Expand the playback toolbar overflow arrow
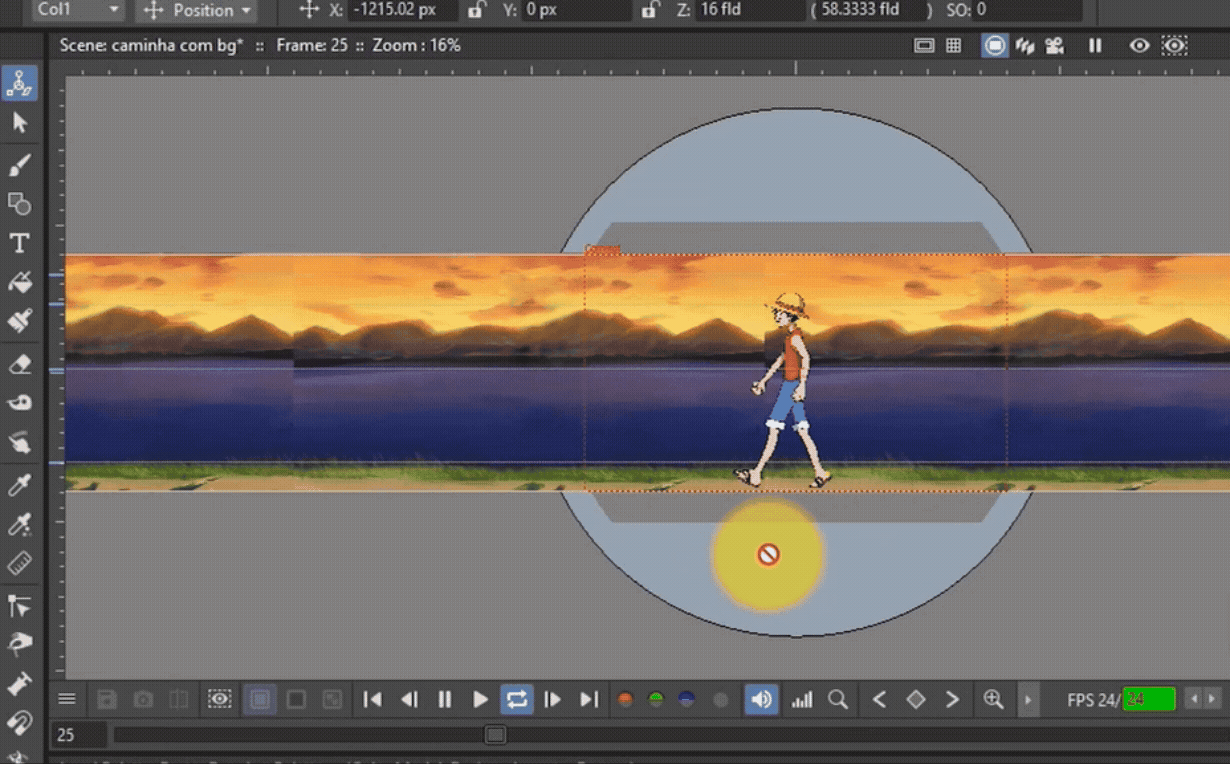1230x764 pixels. pos(1029,700)
